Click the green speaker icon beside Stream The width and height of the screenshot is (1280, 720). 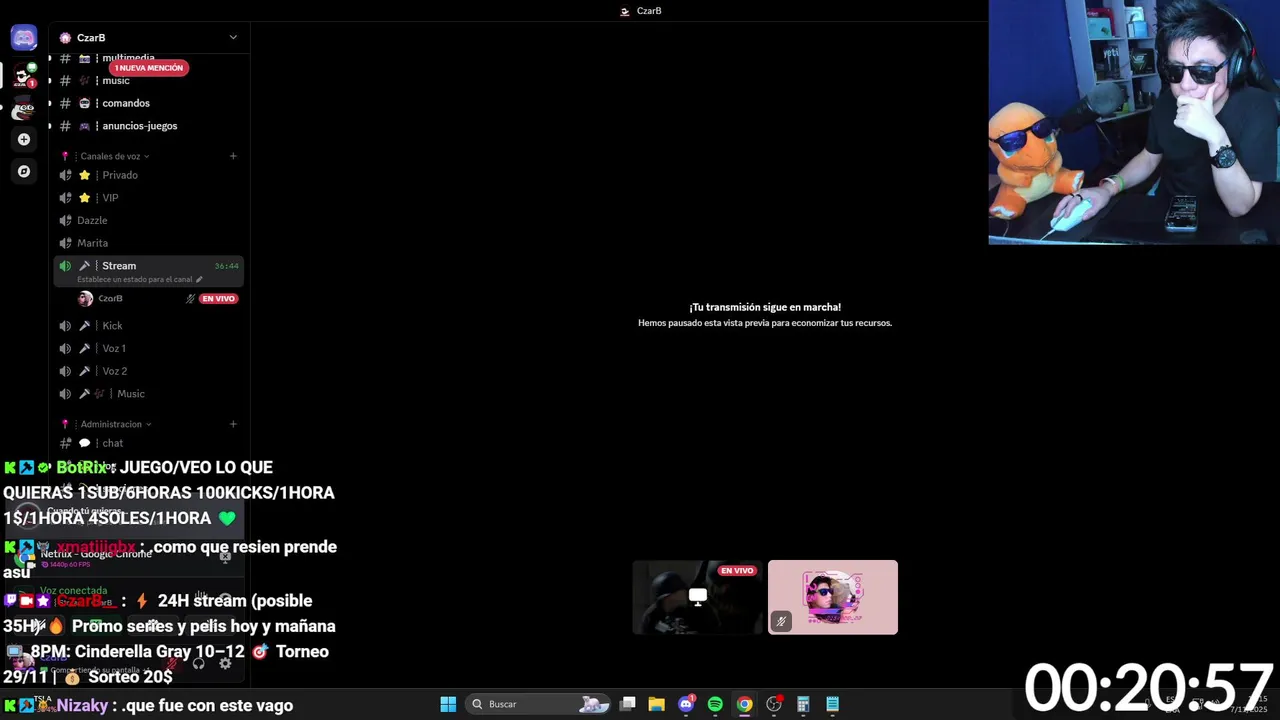[65, 266]
